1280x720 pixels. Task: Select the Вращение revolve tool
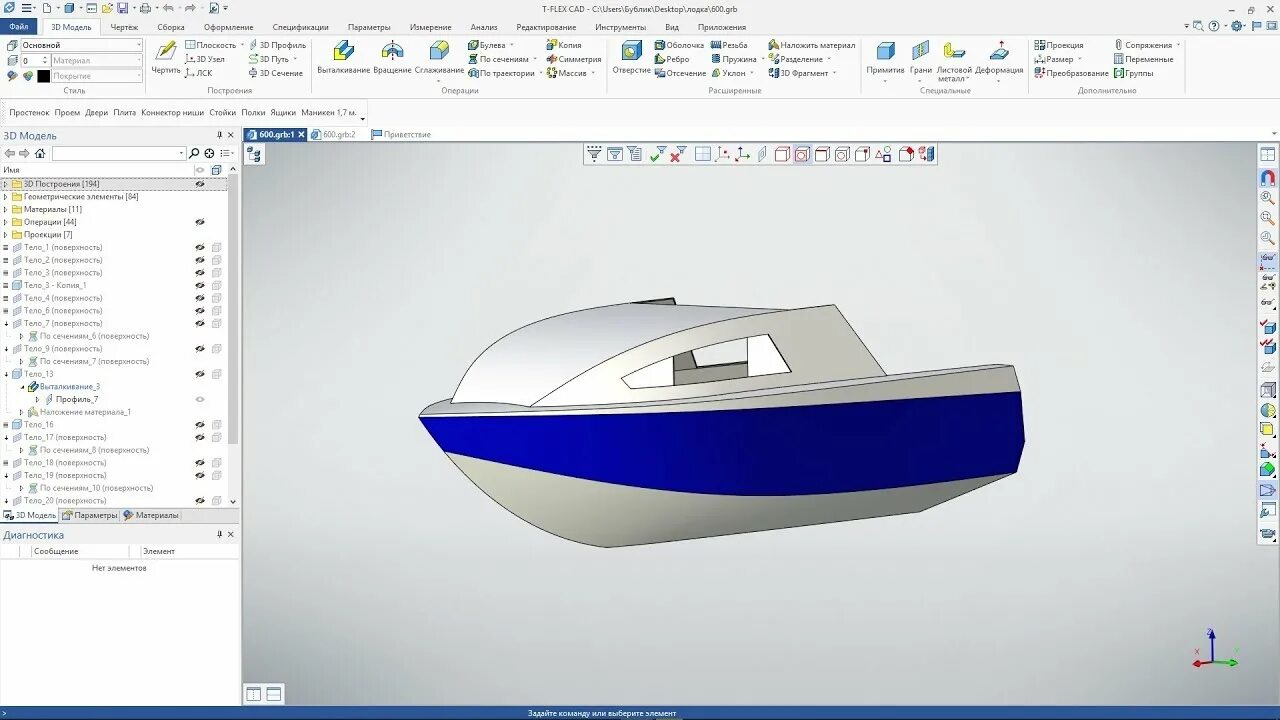click(x=392, y=58)
